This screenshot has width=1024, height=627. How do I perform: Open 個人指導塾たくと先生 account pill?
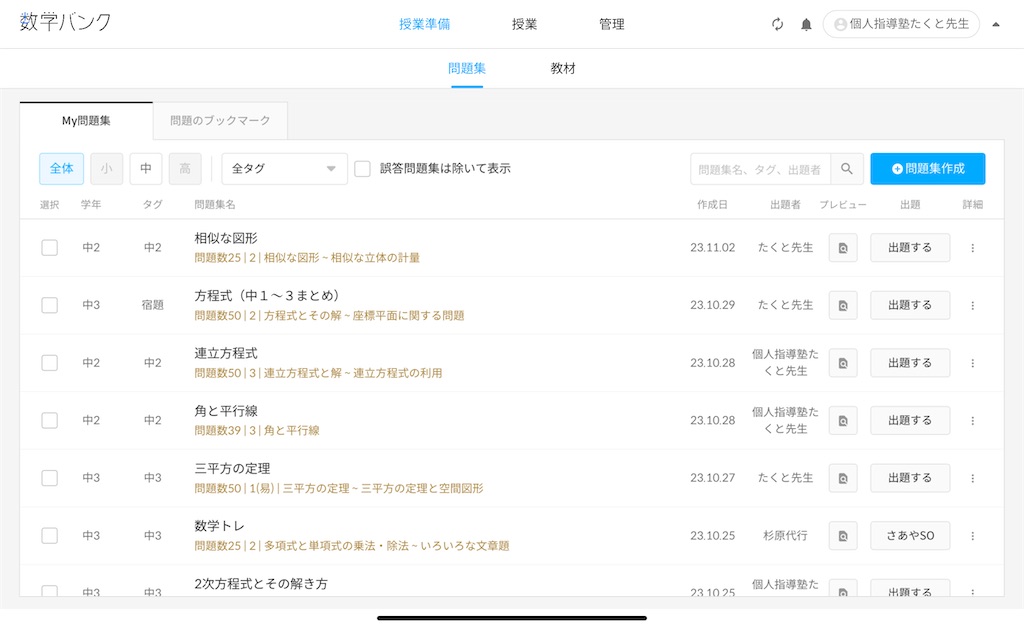tap(901, 24)
